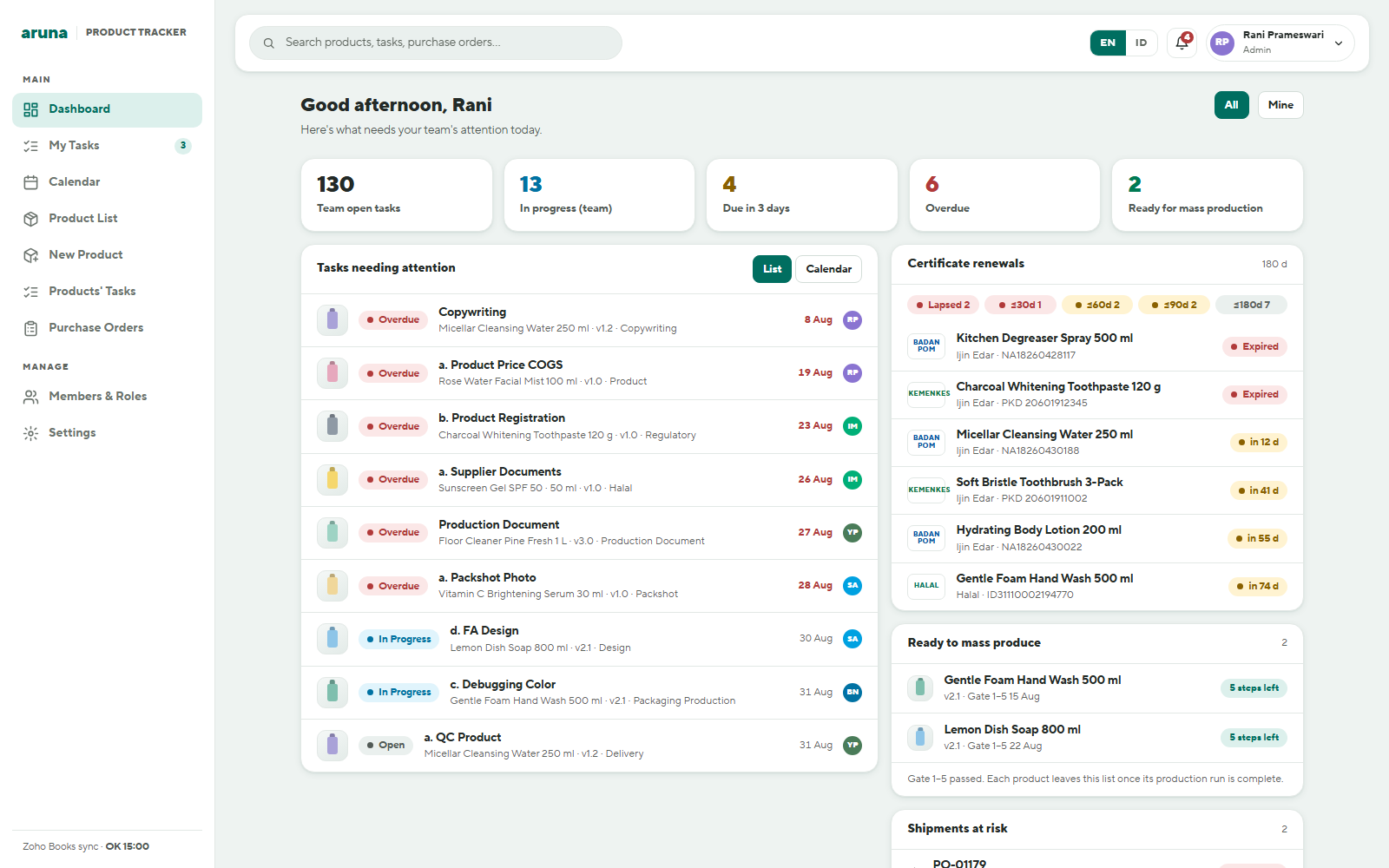This screenshot has width=1389, height=868.
Task: Click the Calendar sidebar icon
Action: point(31,182)
